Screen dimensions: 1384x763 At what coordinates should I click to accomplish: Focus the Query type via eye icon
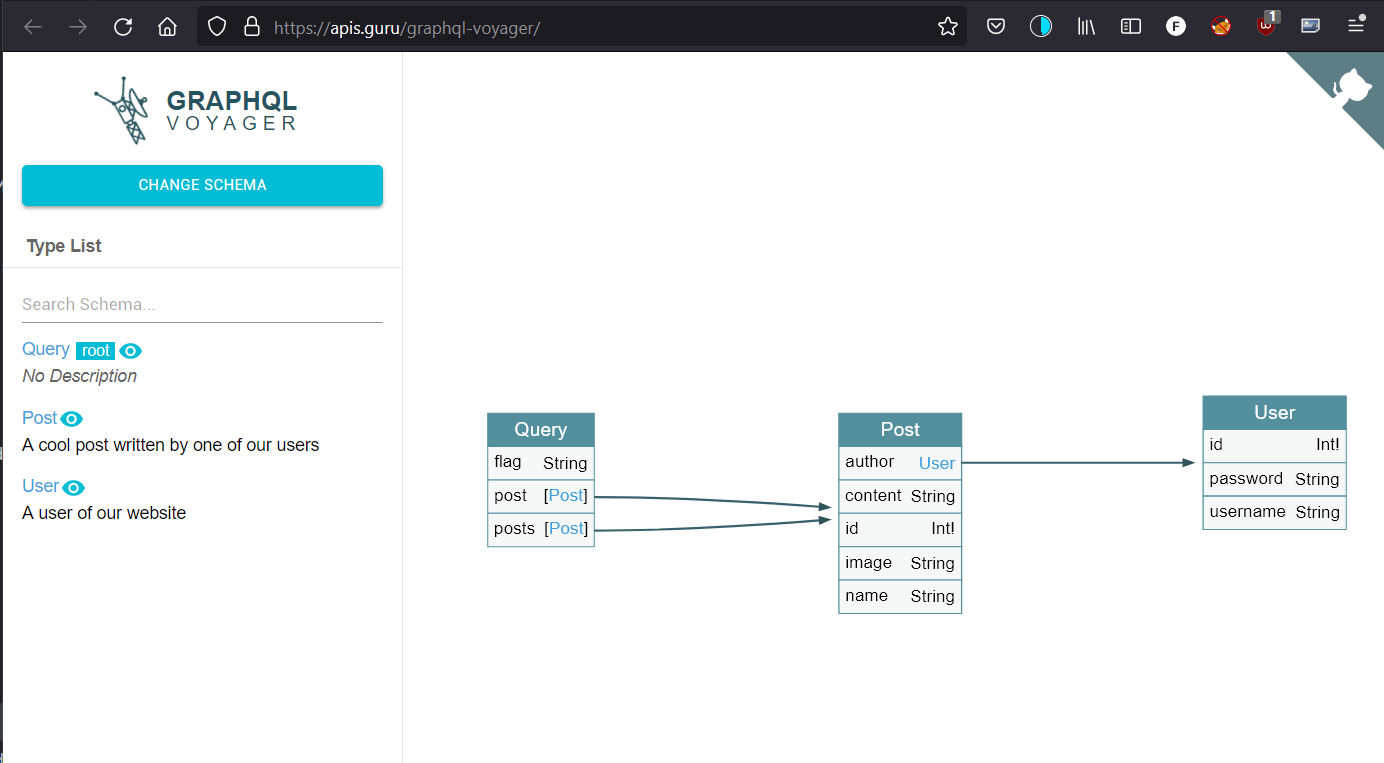(x=131, y=351)
